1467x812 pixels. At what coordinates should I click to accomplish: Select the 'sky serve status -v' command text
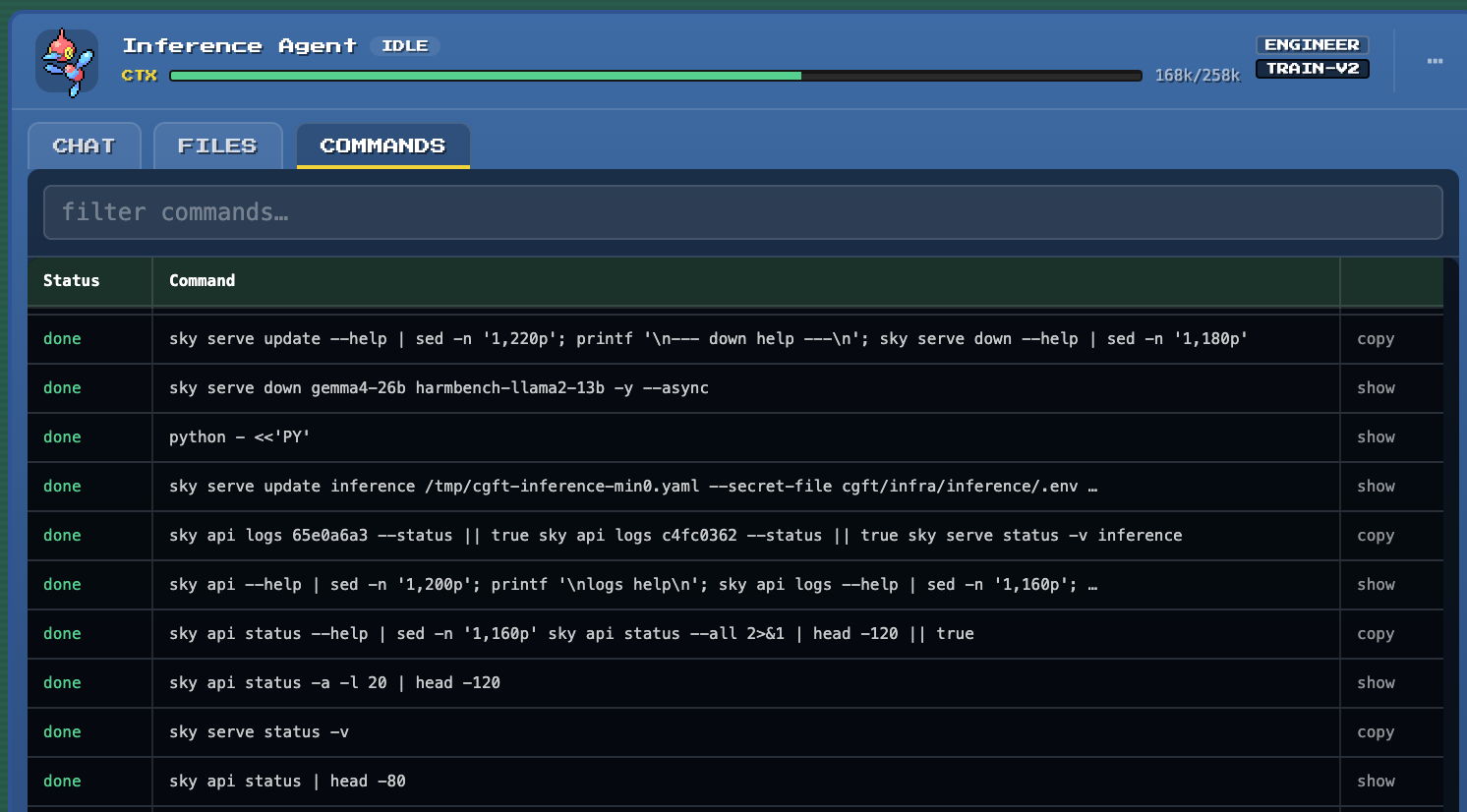[x=259, y=732]
